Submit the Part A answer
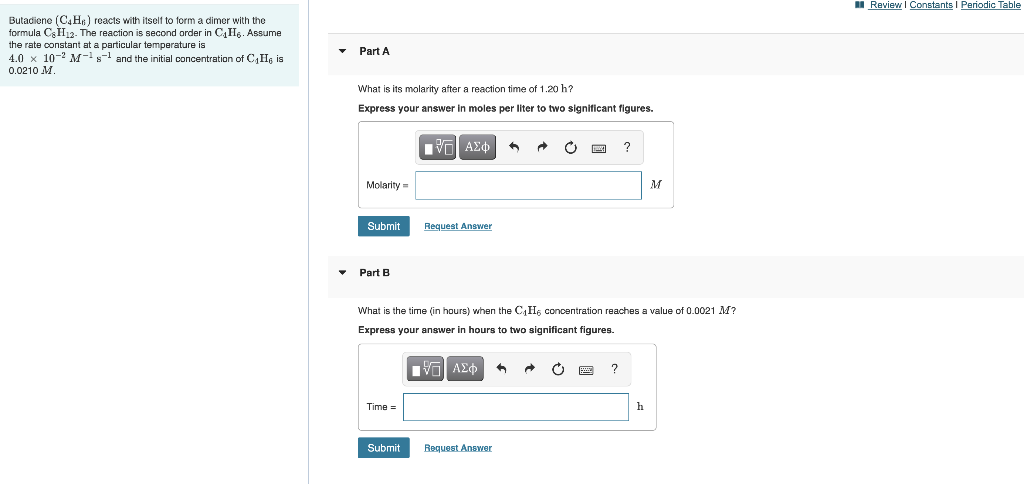Screen dimensions: 1024x484 (x=384, y=226)
